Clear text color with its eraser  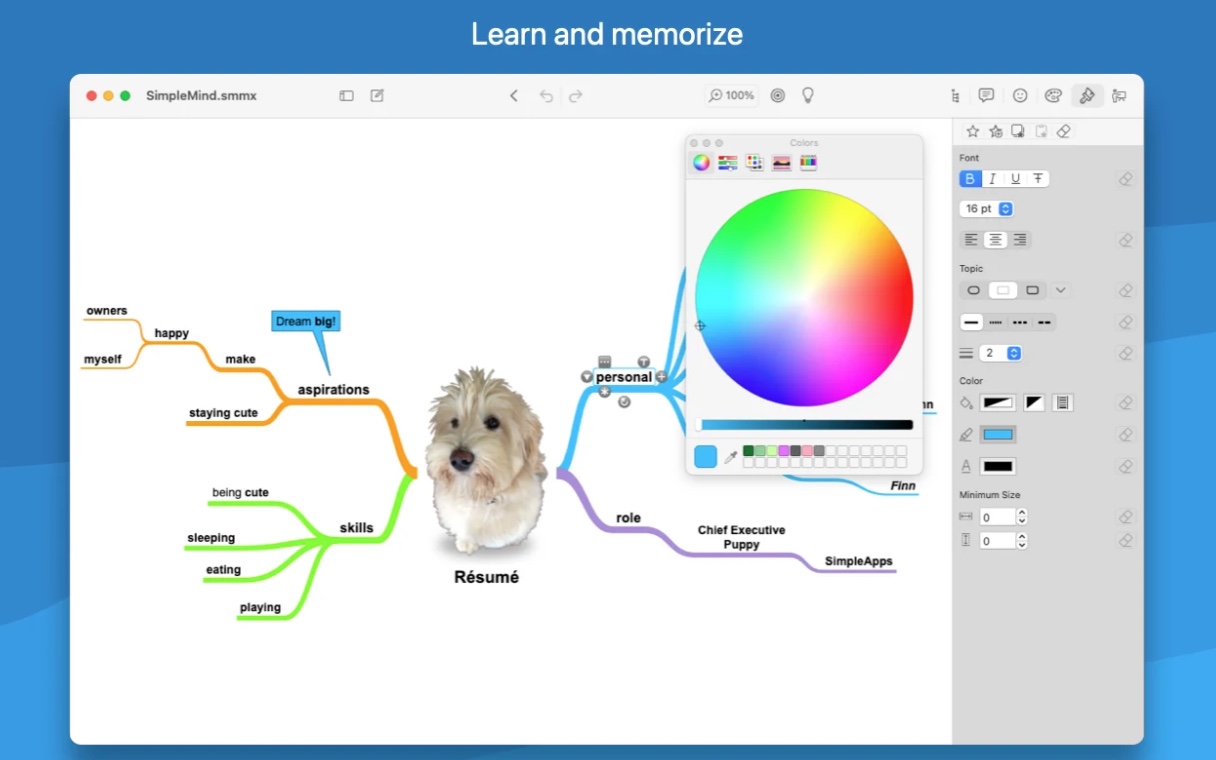point(1126,466)
